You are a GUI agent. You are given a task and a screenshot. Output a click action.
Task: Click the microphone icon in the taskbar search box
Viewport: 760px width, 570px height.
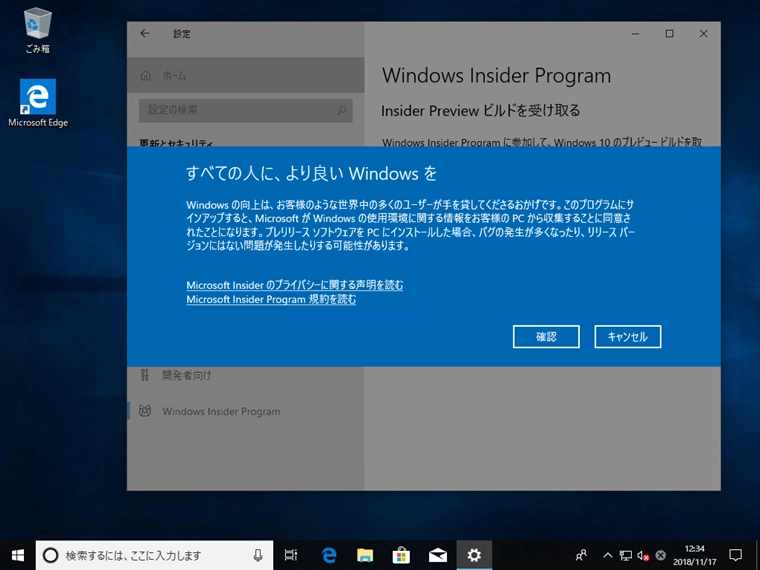point(258,555)
